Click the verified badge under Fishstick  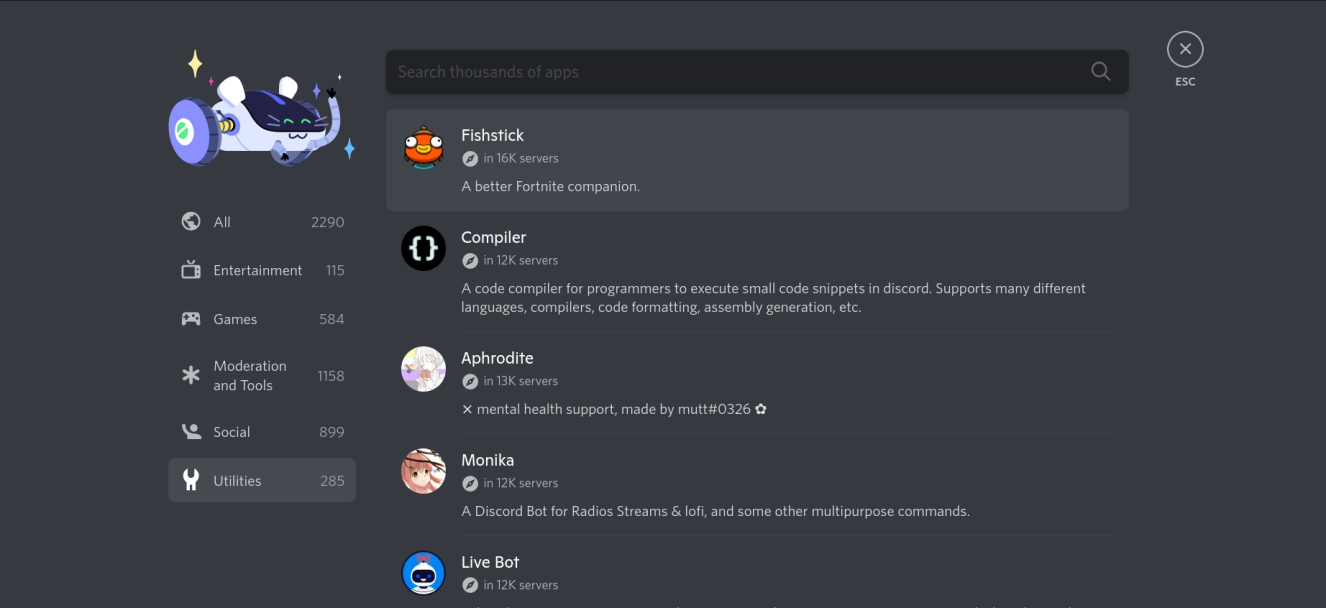pos(470,158)
